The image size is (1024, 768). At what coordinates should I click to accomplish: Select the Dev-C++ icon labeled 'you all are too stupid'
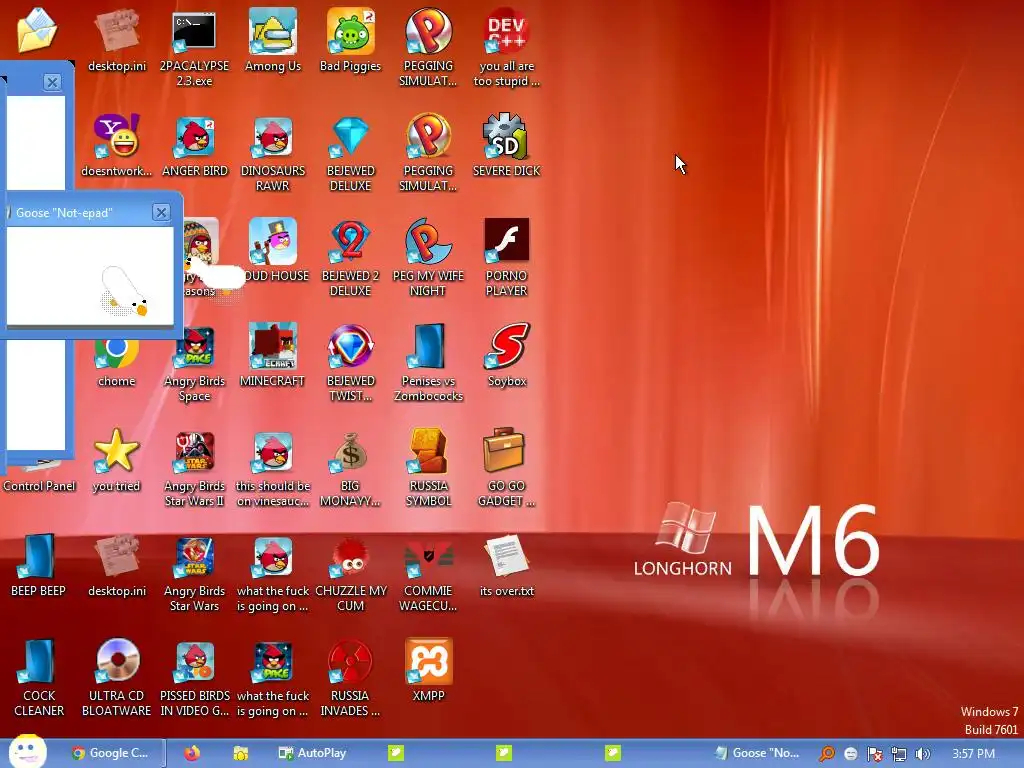coord(506,33)
